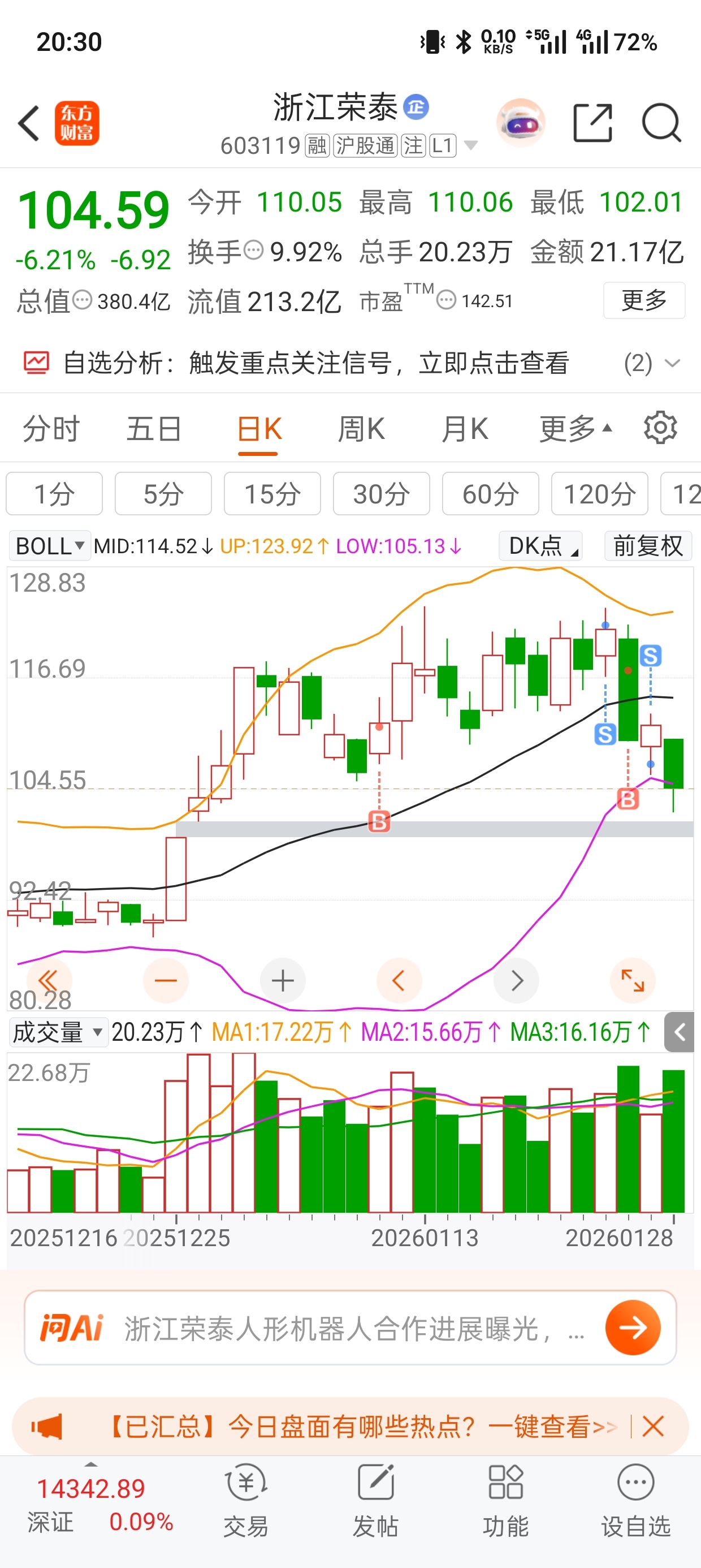Screen dimensions: 701x1568
Task: Open the AI robot assistant avatar
Action: (x=521, y=123)
